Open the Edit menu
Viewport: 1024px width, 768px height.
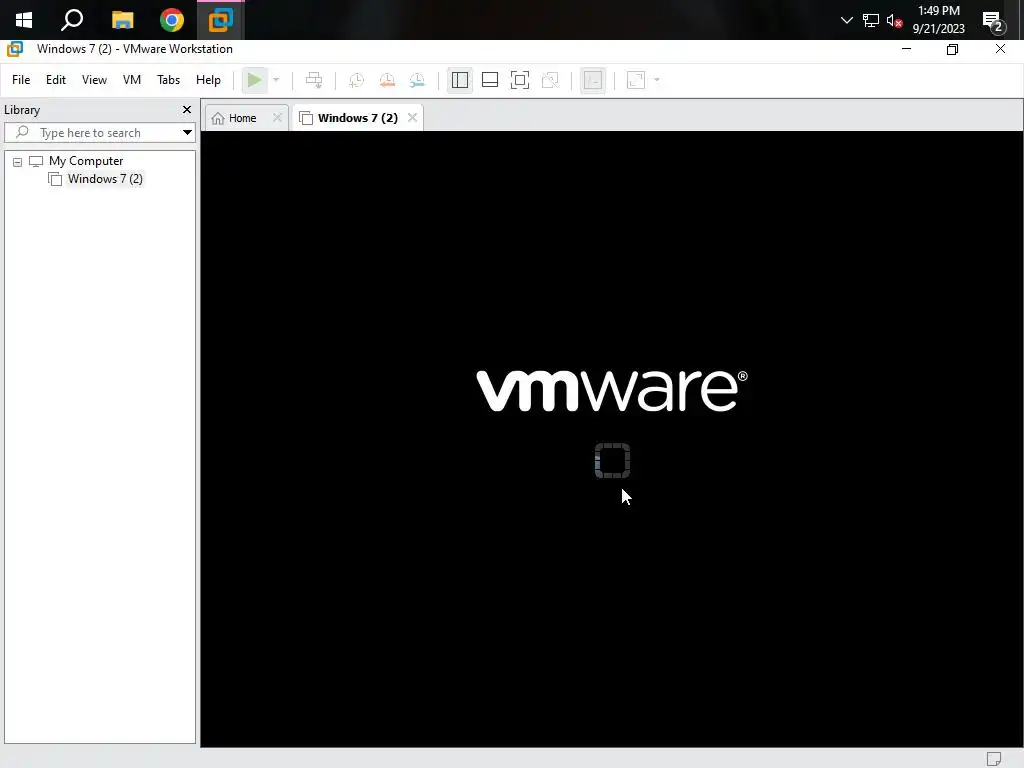tap(56, 80)
